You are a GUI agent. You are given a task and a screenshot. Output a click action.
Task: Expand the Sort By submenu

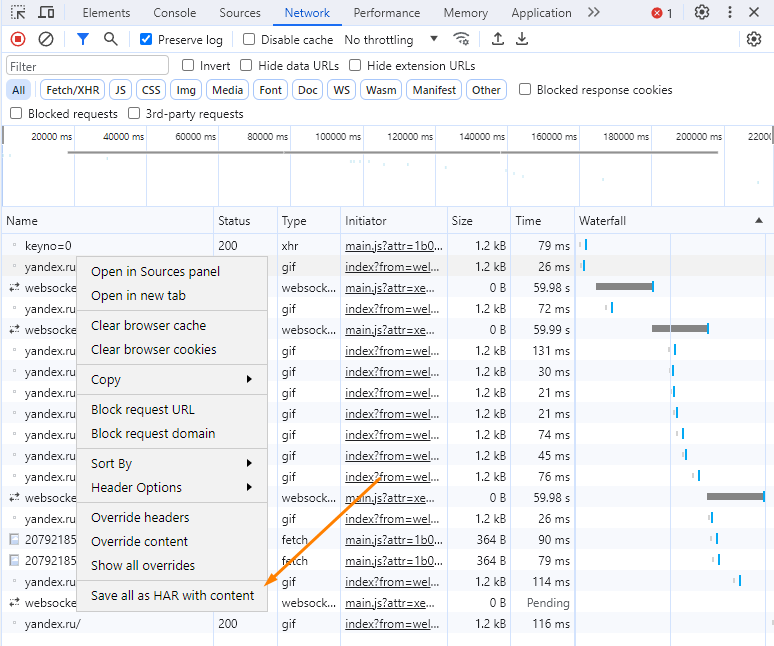point(172,463)
